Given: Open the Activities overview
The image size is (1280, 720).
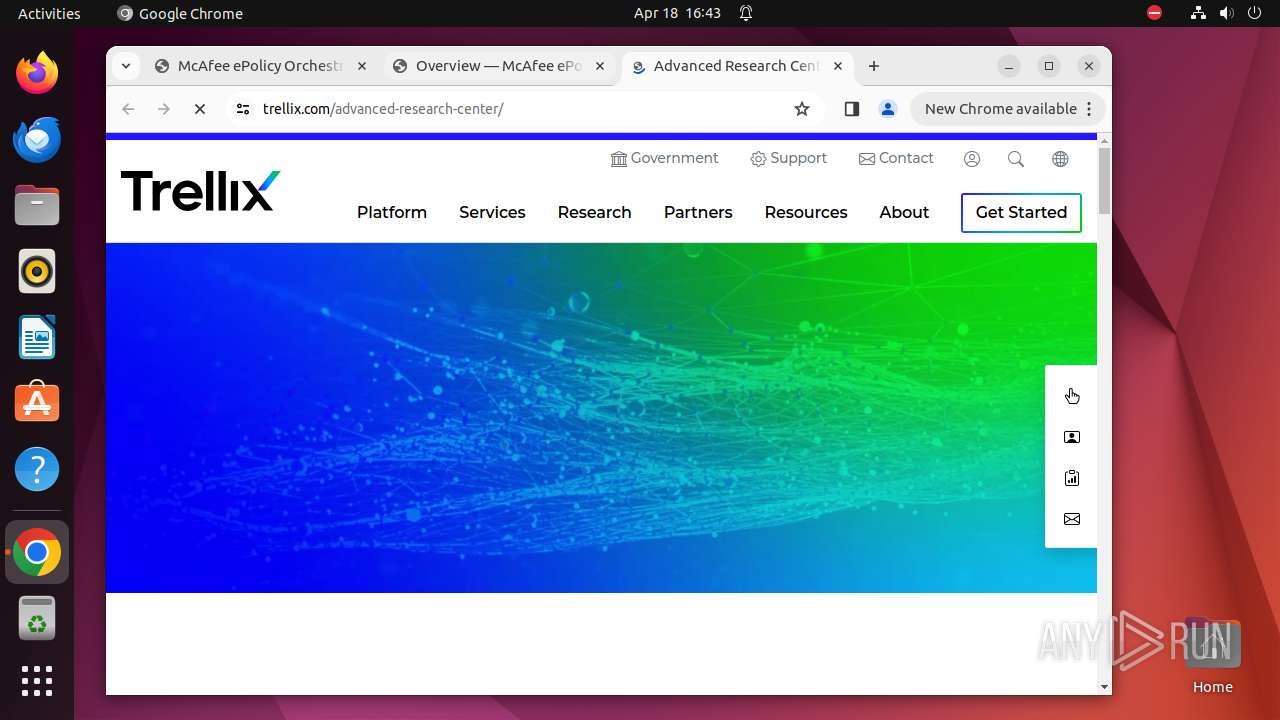Looking at the screenshot, I should (49, 13).
